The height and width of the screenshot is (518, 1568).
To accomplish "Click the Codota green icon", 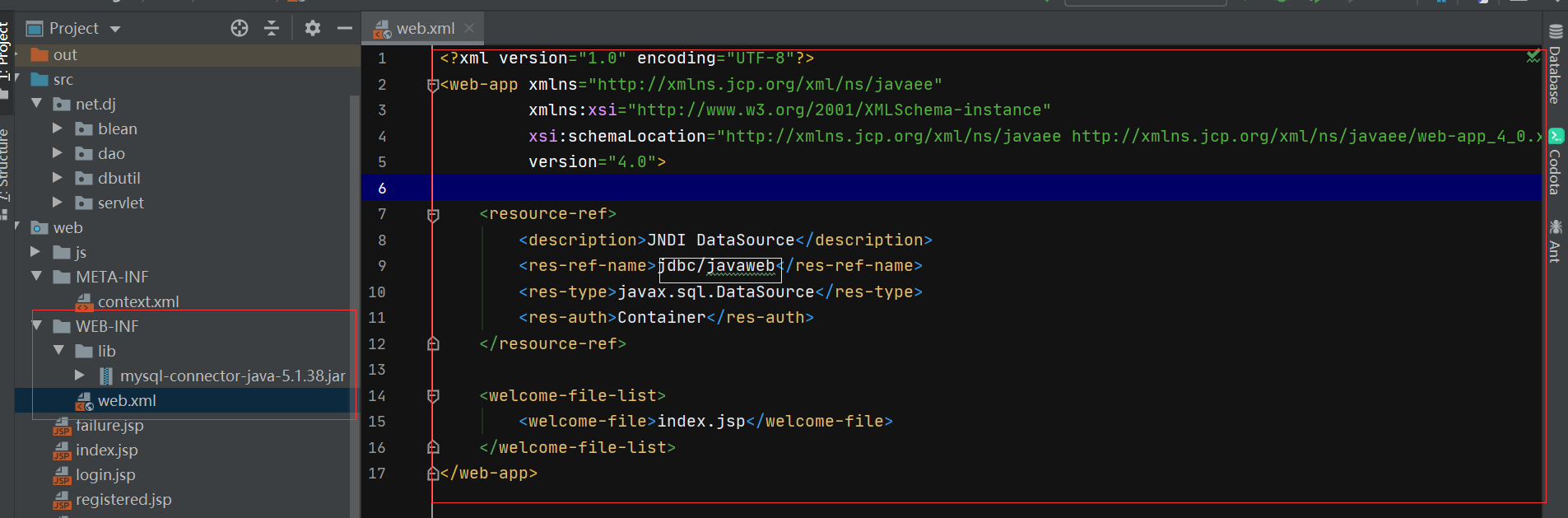I will coord(1556,136).
